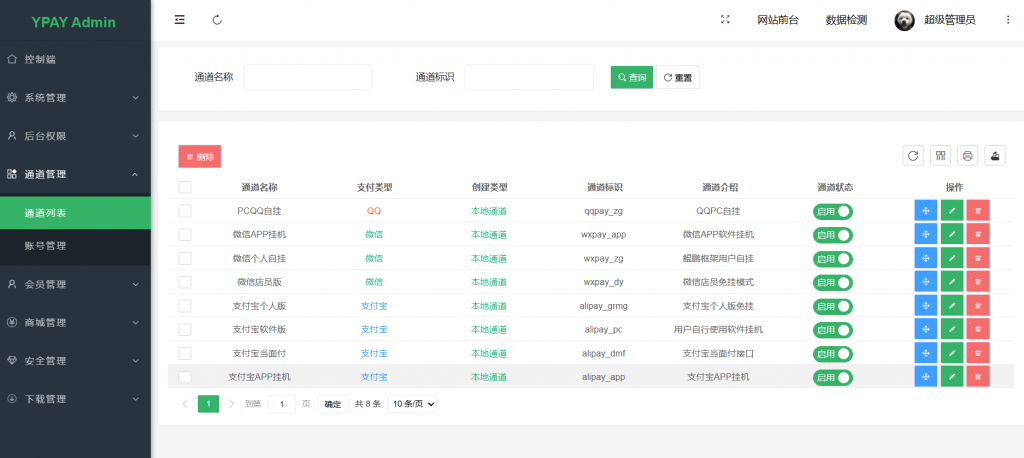
Task: Click the previous page arrow
Action: (185, 404)
